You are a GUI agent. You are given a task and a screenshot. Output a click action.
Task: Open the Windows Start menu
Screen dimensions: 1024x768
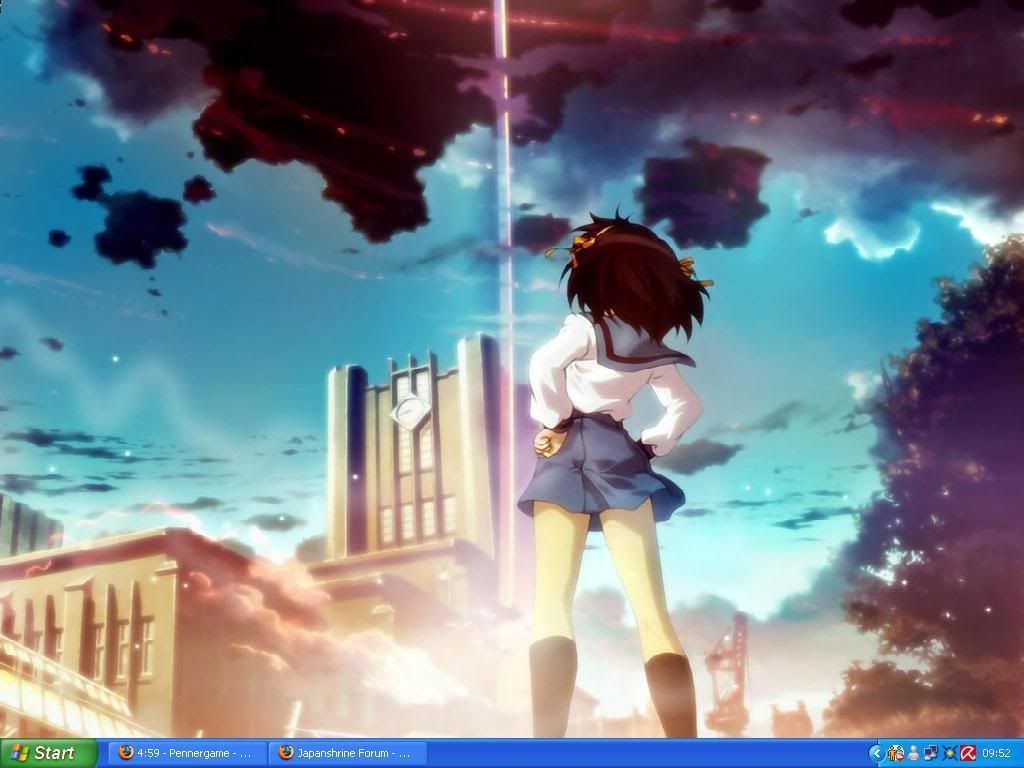click(x=48, y=753)
